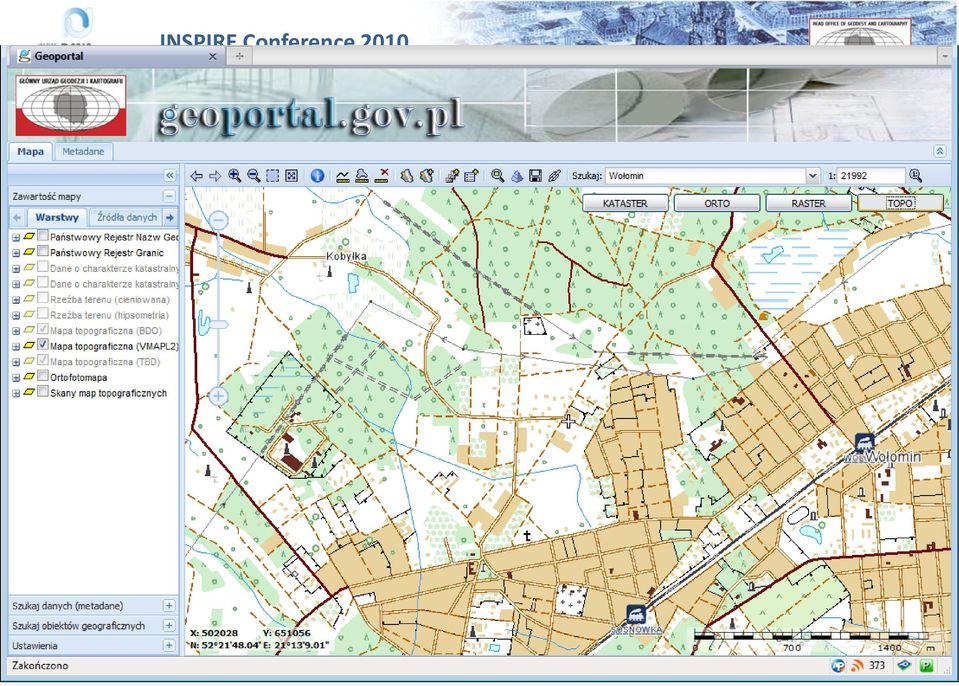
Task: Toggle Mapa topograficzna (BDO) checkbox
Action: [x=43, y=330]
